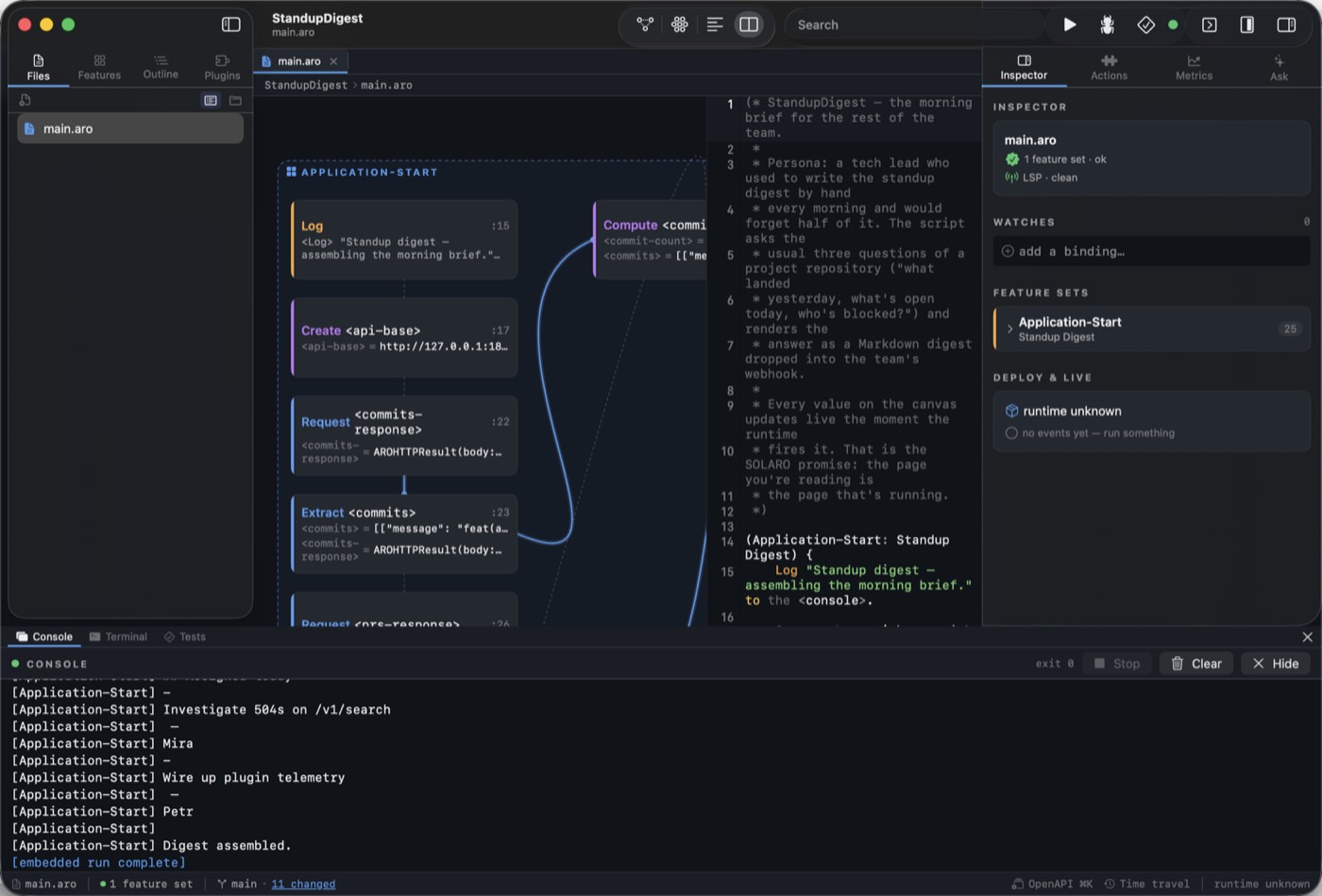Switch to the Metrics inspector tab
The height and width of the screenshot is (896, 1322).
coord(1194,67)
